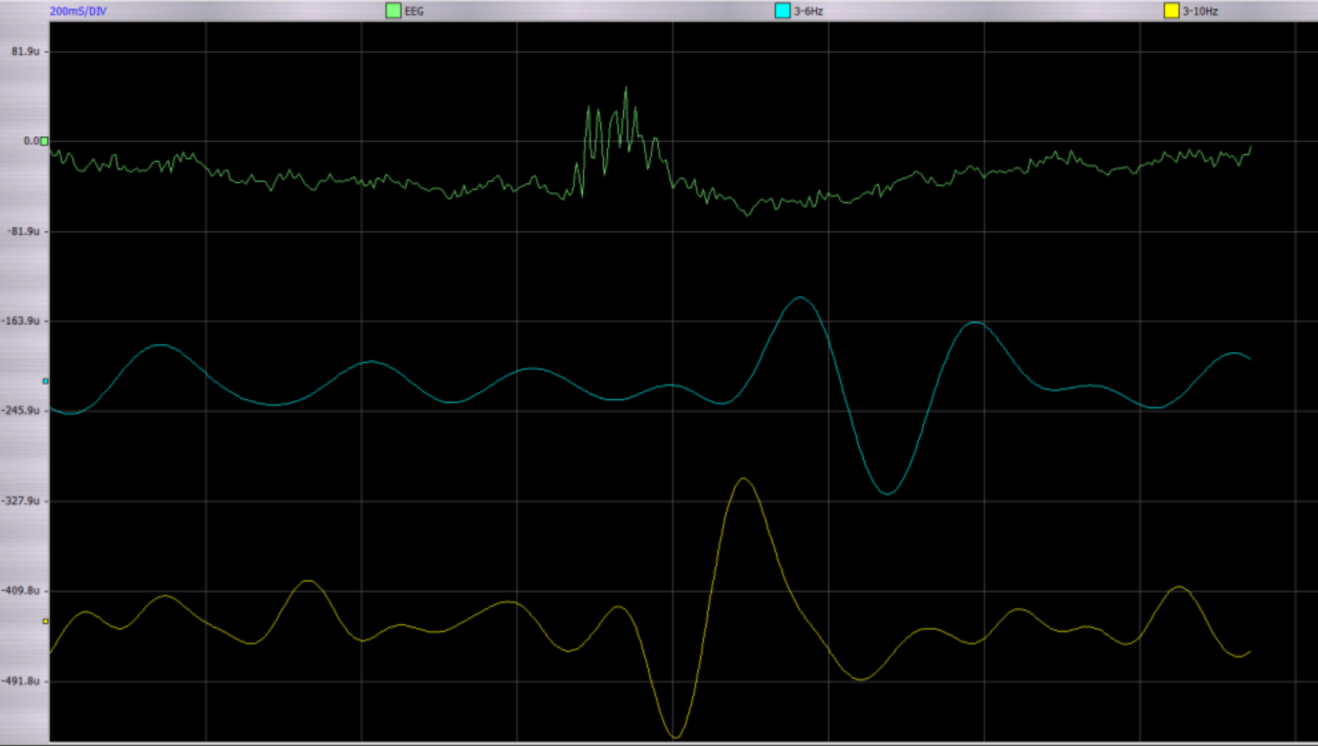Click the -163.9u axis value
1318x746 pixels.
22,321
